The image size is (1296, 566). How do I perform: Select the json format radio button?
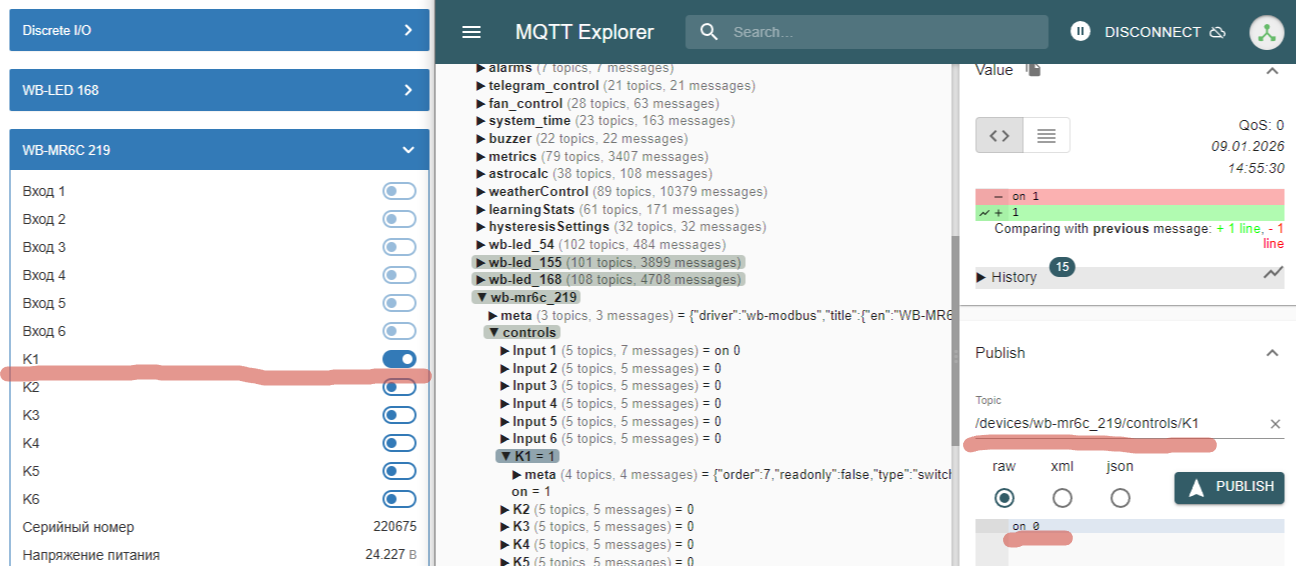tap(1120, 498)
